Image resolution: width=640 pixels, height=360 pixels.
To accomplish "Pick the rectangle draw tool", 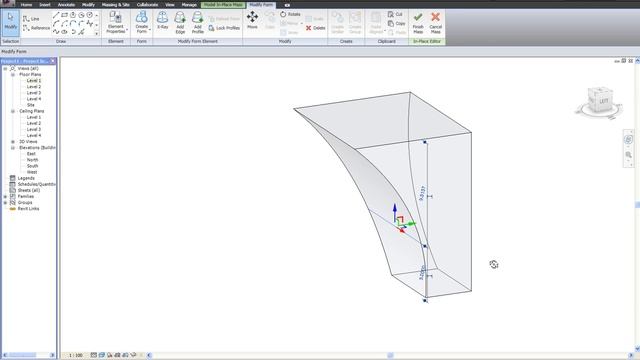I will tap(64, 15).
